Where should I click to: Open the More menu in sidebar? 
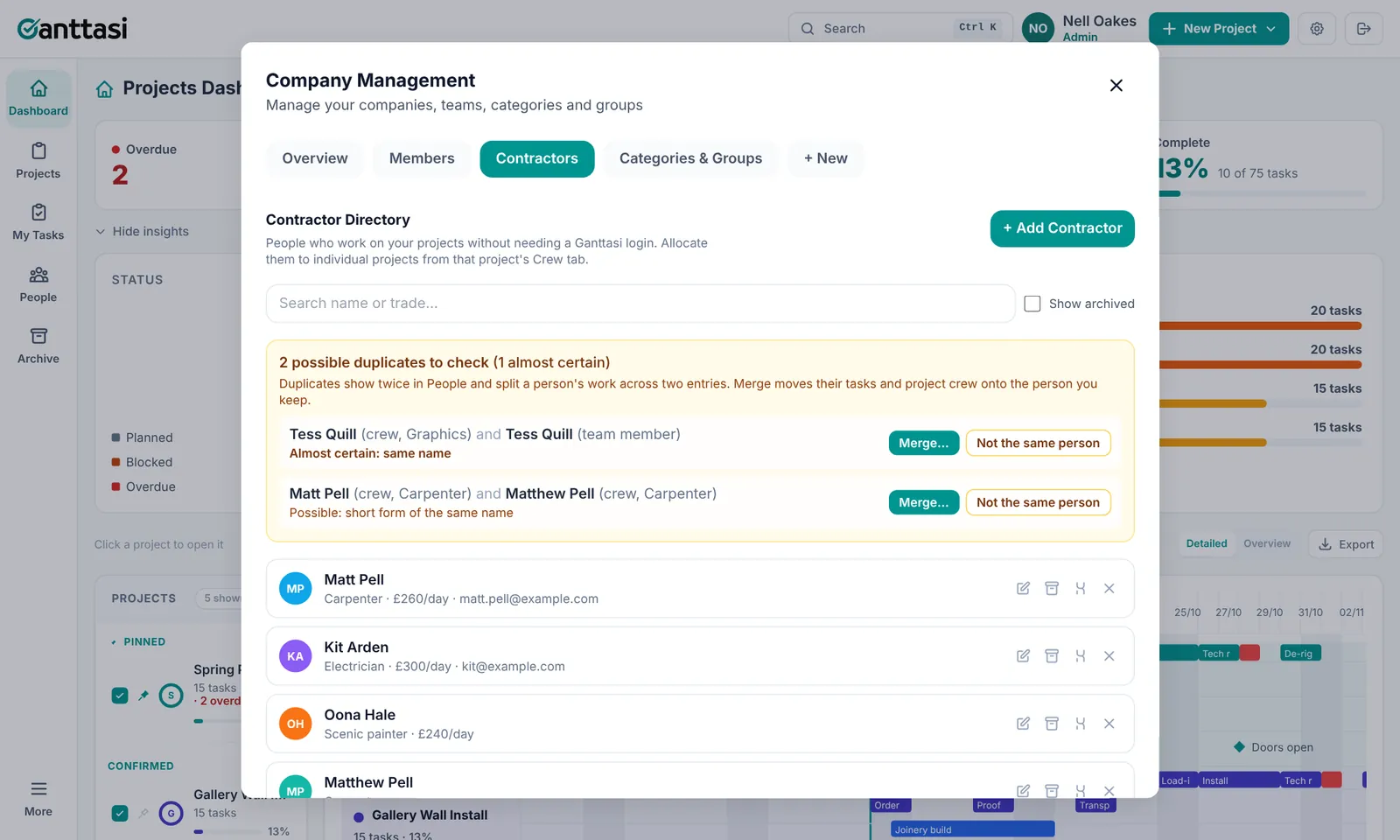tap(38, 799)
